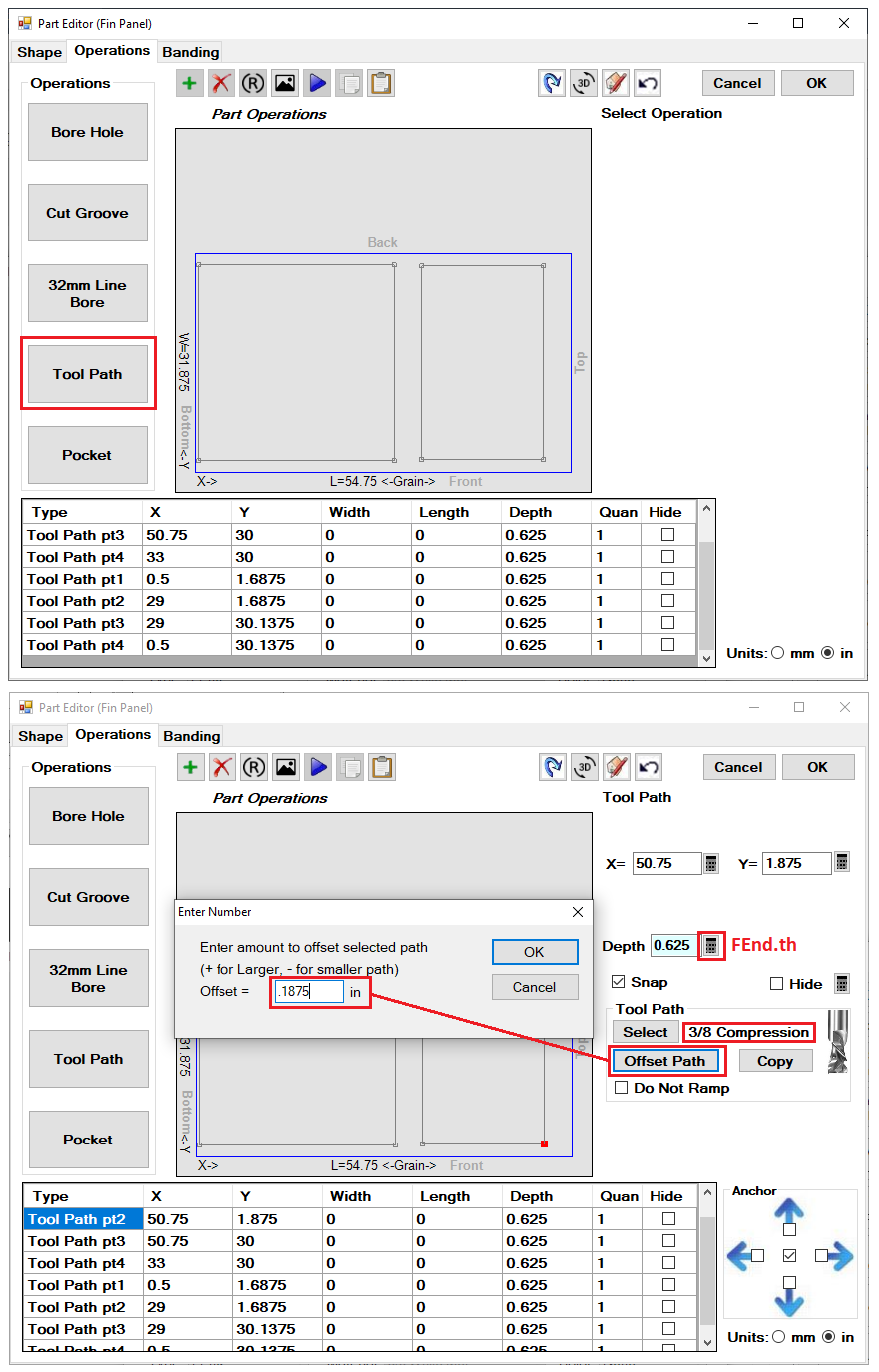Open Banding tab in lower window
The width and height of the screenshot is (879, 1372).
191,736
